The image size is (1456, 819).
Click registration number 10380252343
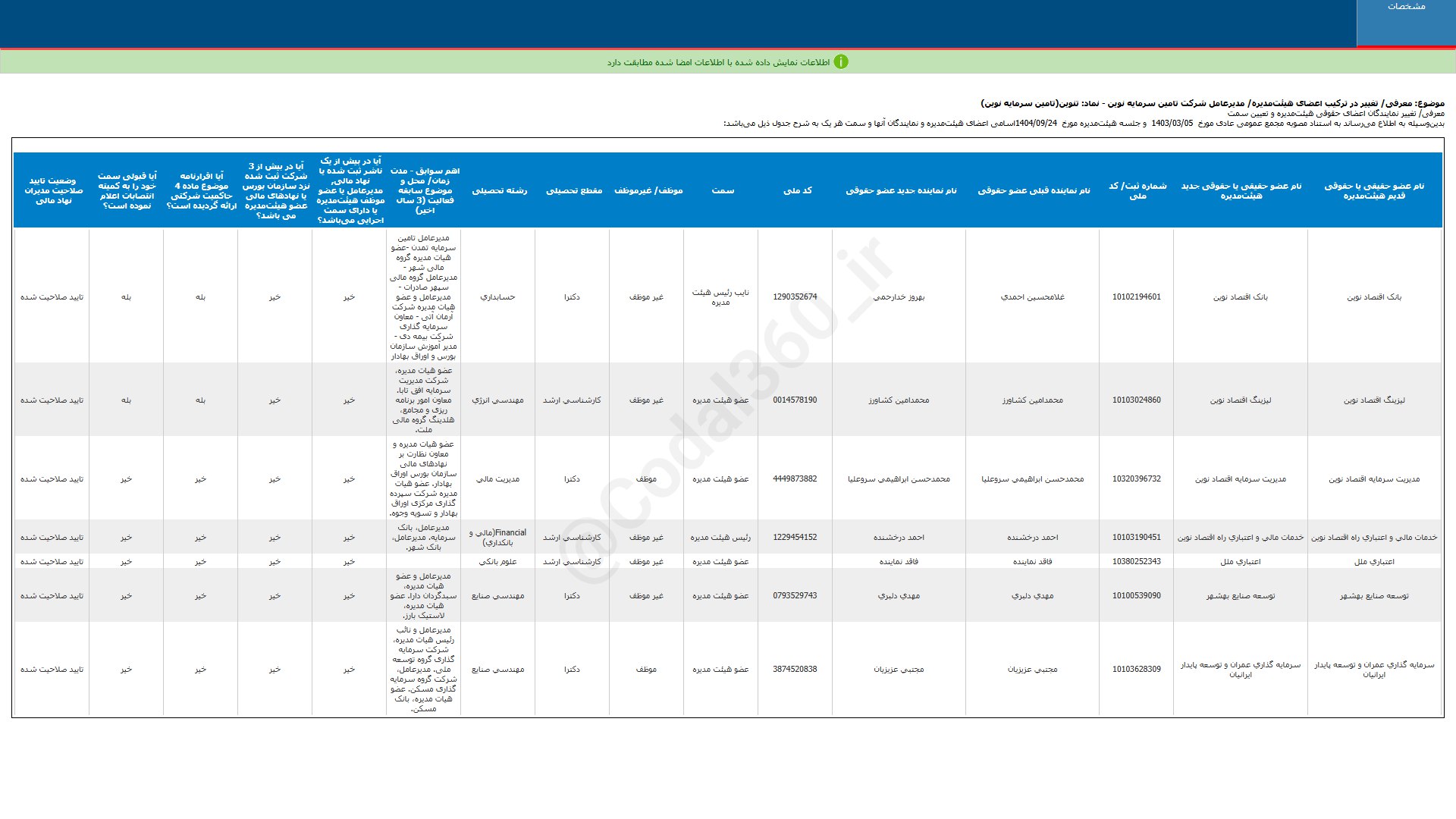coord(1136,562)
